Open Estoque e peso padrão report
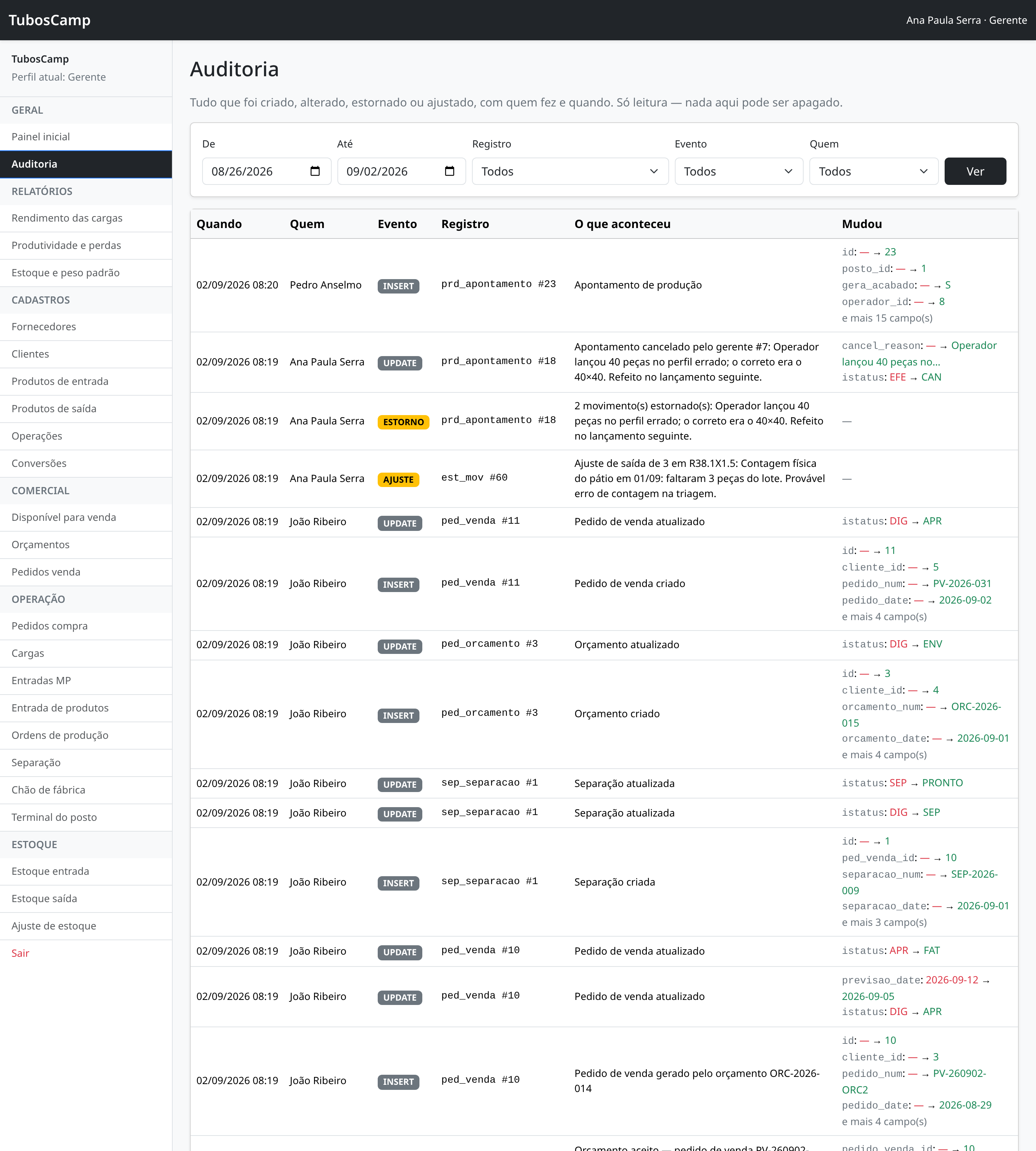Screen dimensions: 1036x1151 pyautogui.click(x=86, y=273)
